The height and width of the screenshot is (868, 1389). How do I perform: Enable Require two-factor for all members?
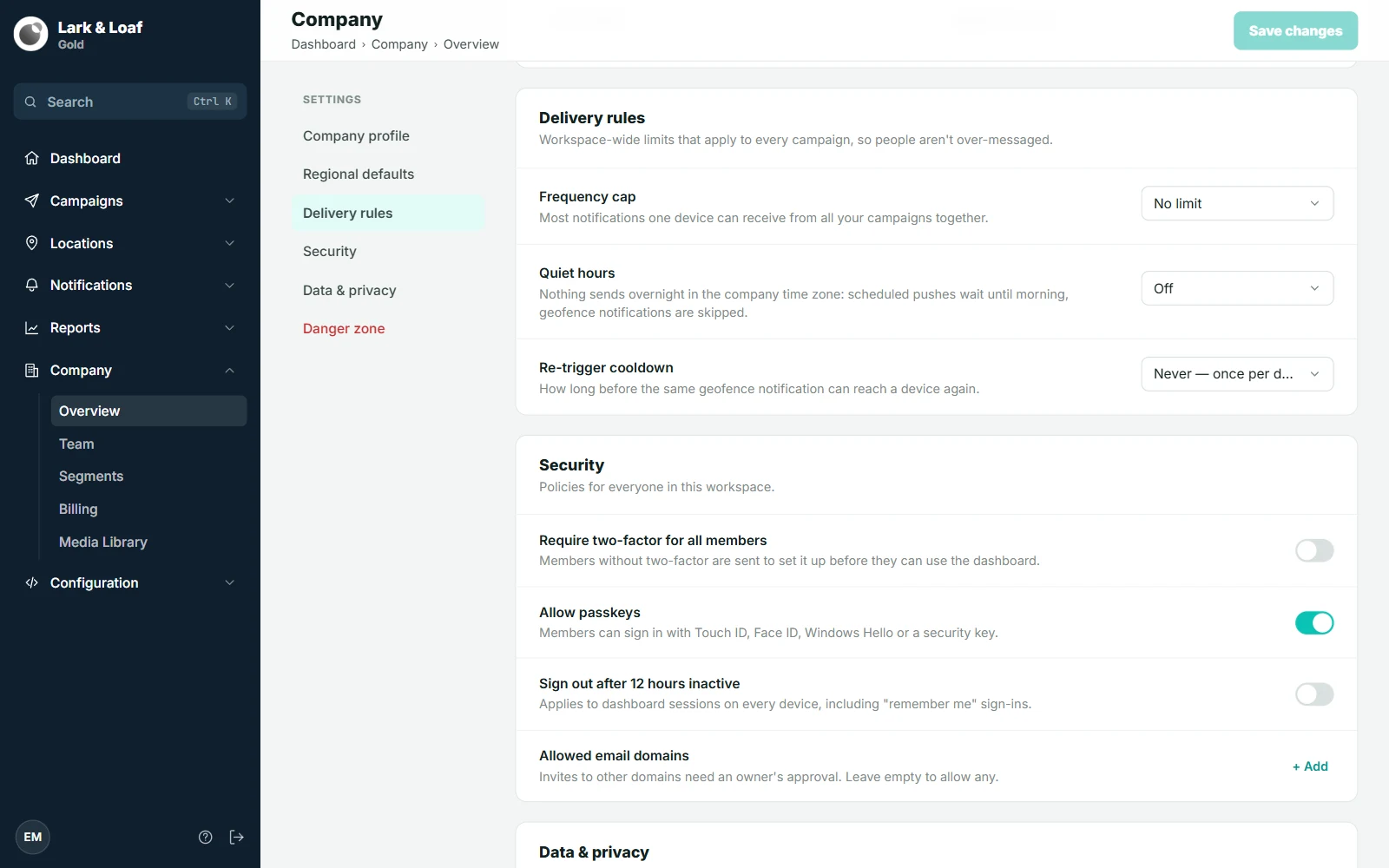pos(1314,550)
